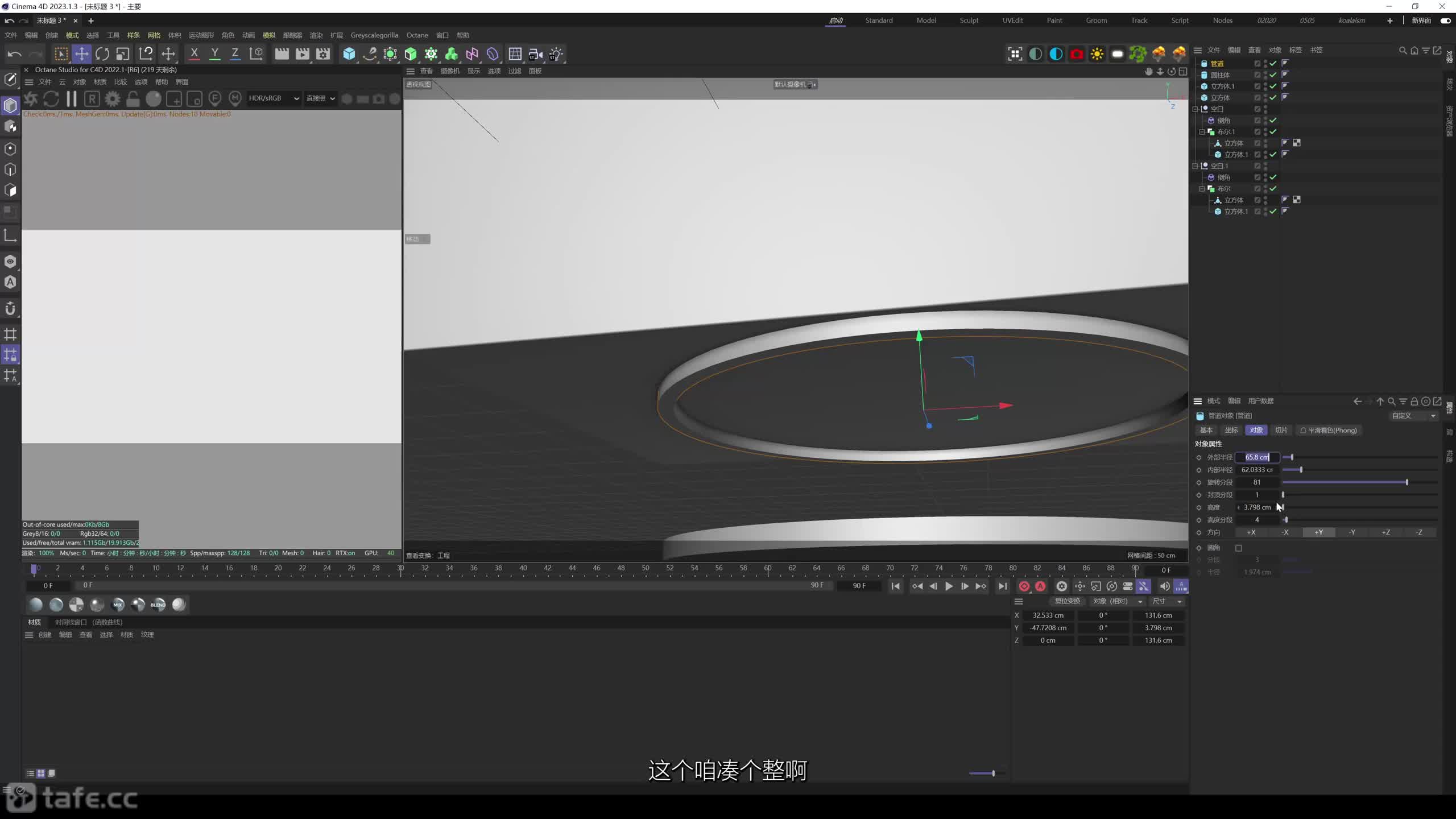Collapse the 布尔.1 boole group

(1202, 131)
